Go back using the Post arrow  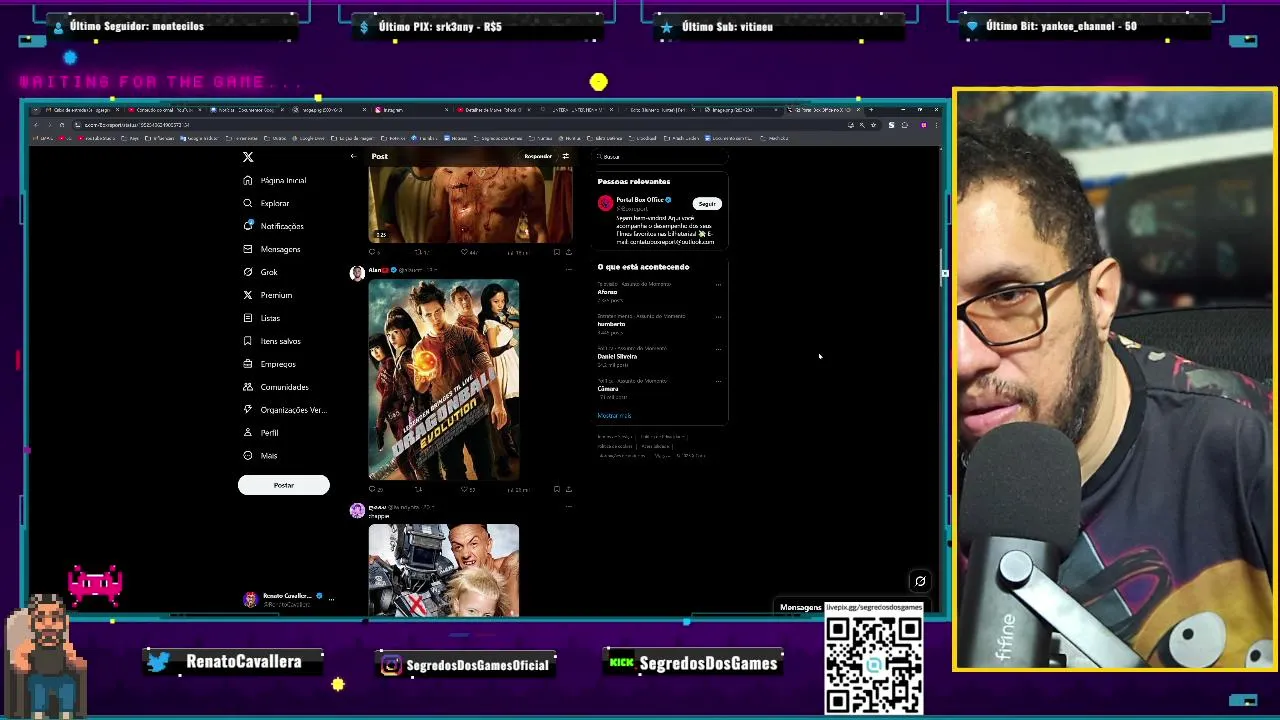353,156
